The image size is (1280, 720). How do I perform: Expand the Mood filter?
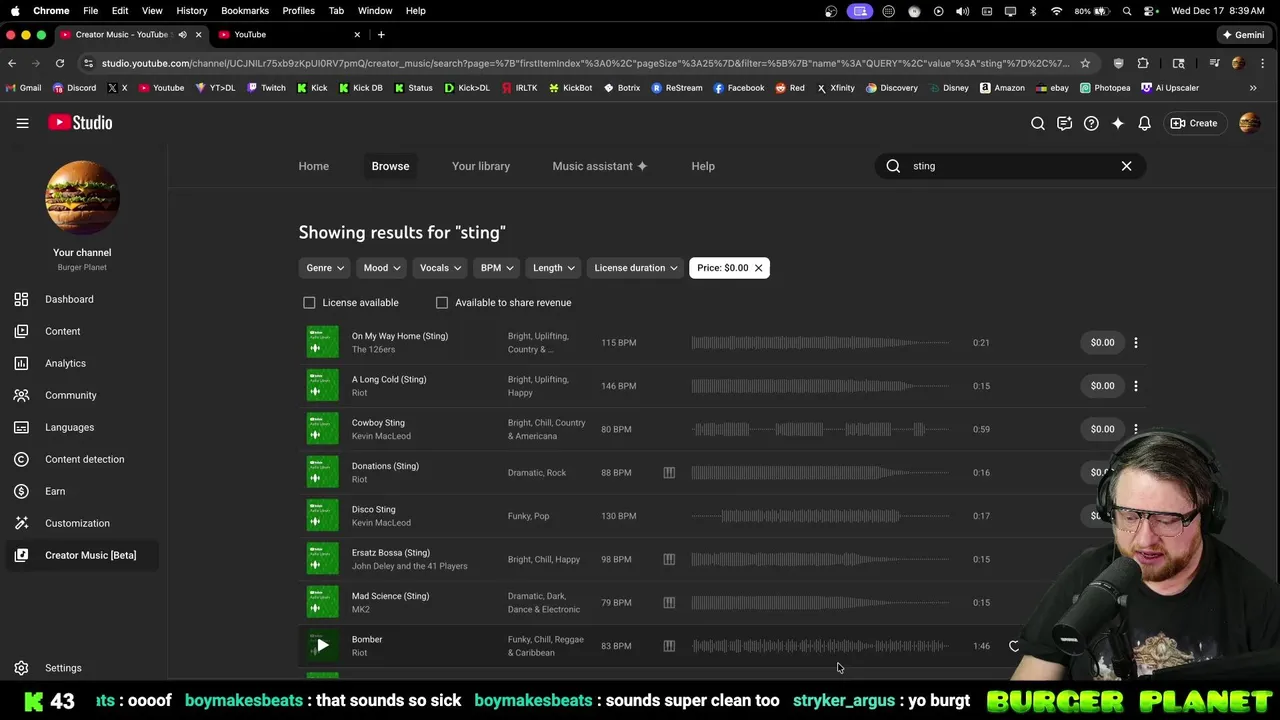[382, 268]
